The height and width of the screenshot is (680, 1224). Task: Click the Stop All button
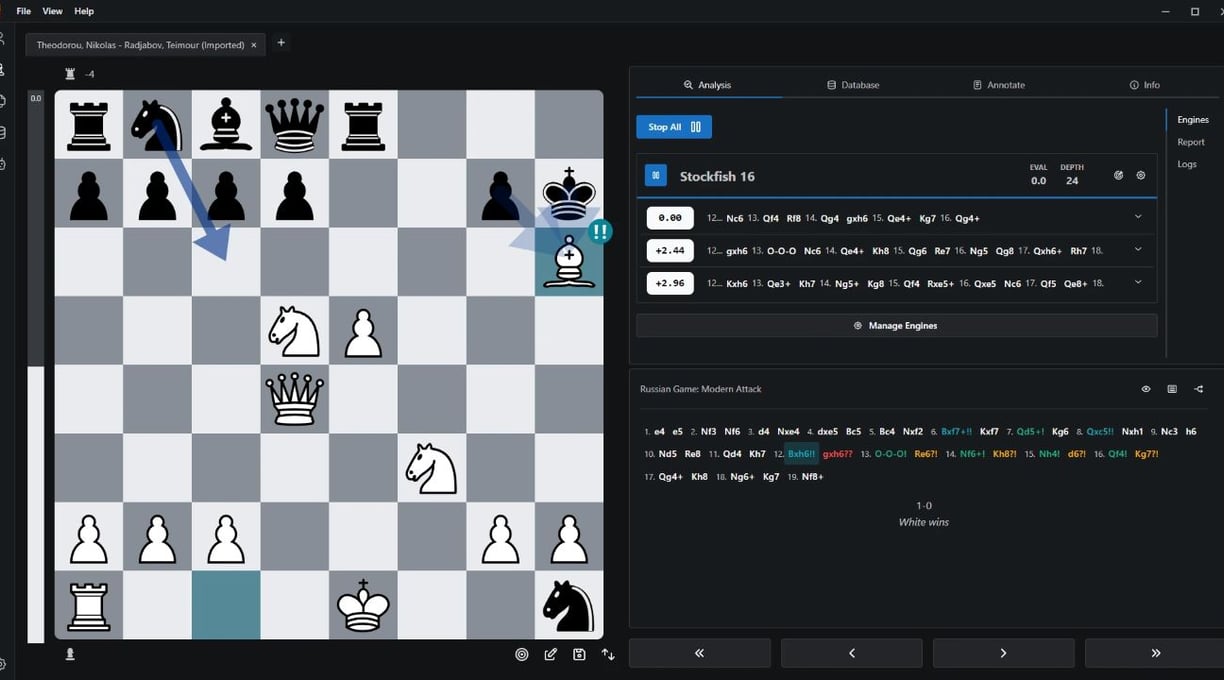point(674,127)
